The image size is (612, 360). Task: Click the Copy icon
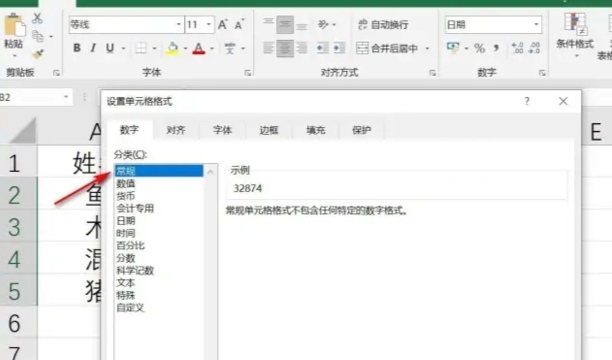pos(38,36)
